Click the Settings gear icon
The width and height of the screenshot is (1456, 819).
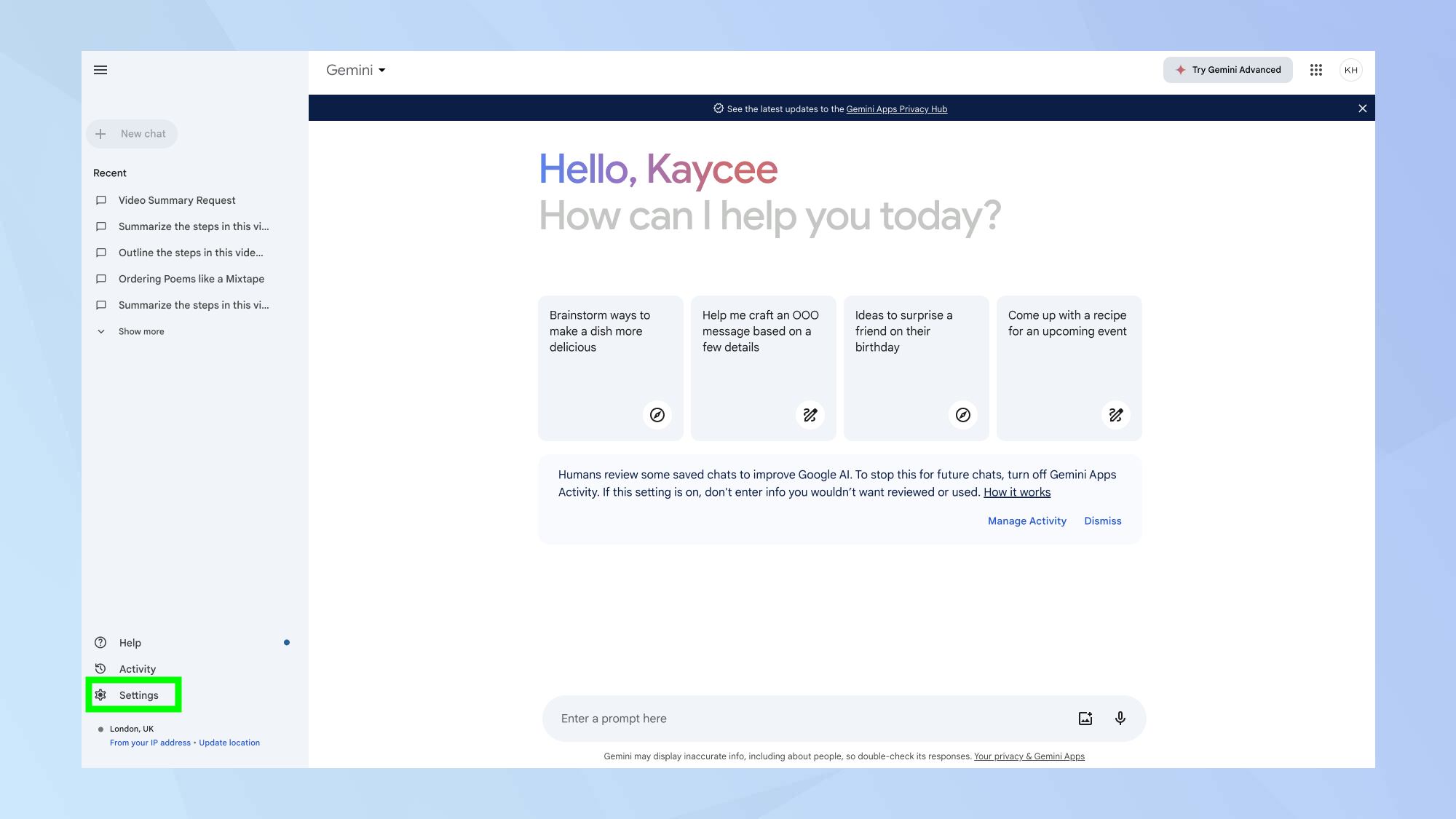pyautogui.click(x=100, y=695)
